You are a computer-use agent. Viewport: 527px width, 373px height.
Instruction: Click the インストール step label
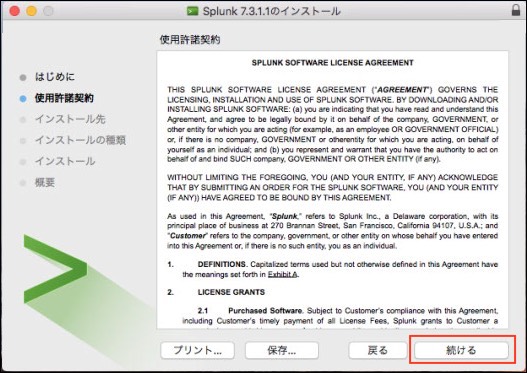pyautogui.click(x=65, y=161)
